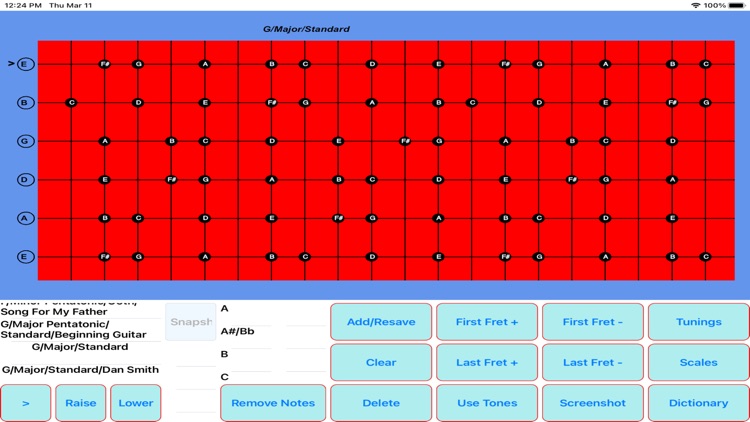Tap the E note dot on the top E string

click(438, 64)
